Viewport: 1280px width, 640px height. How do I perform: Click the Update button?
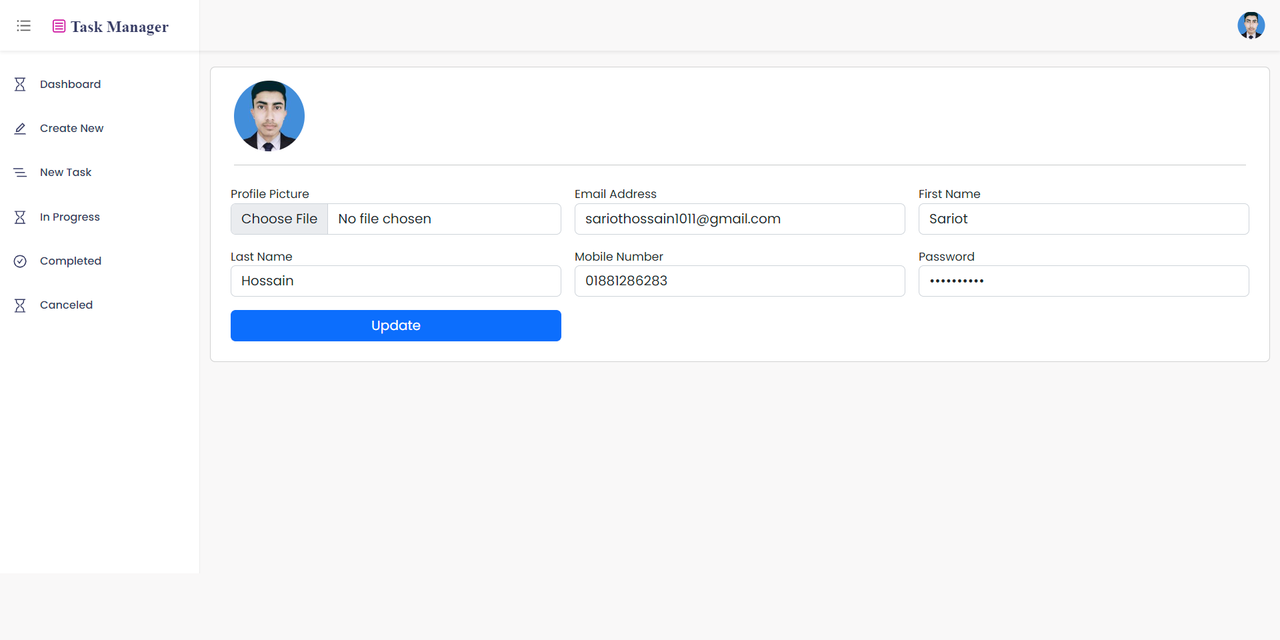coord(396,326)
